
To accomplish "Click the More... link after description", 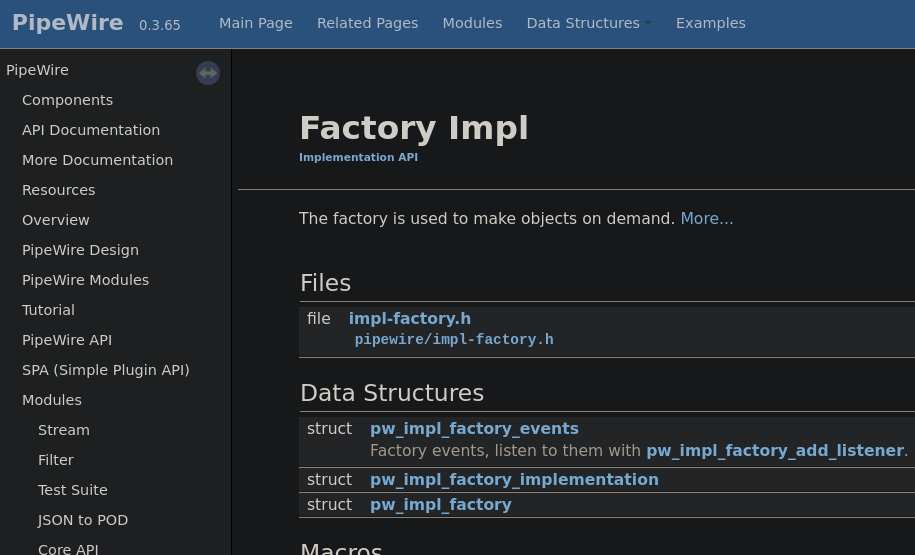I will click(x=707, y=218).
